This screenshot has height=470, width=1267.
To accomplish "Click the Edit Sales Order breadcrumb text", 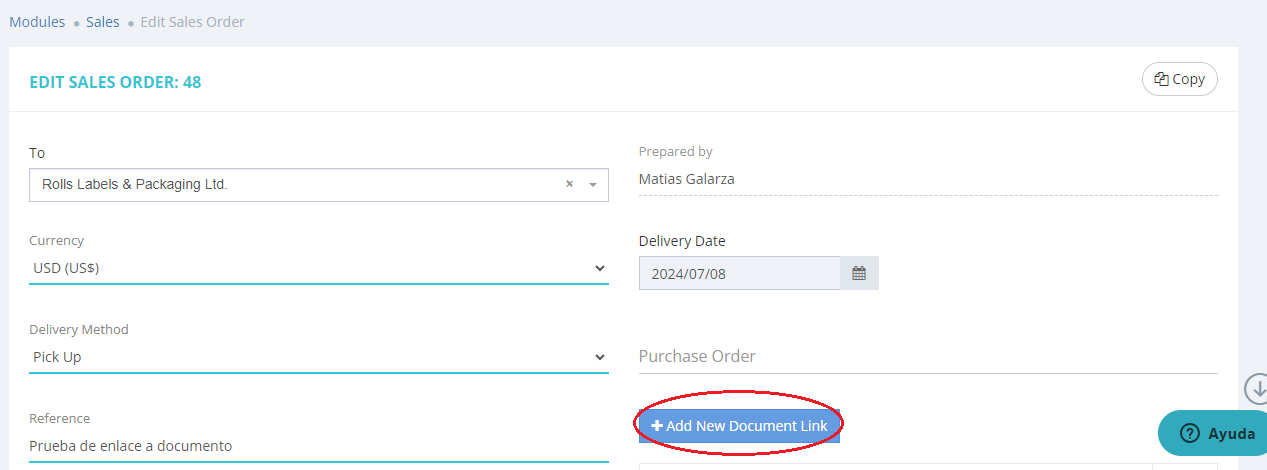I will pyautogui.click(x=192, y=22).
